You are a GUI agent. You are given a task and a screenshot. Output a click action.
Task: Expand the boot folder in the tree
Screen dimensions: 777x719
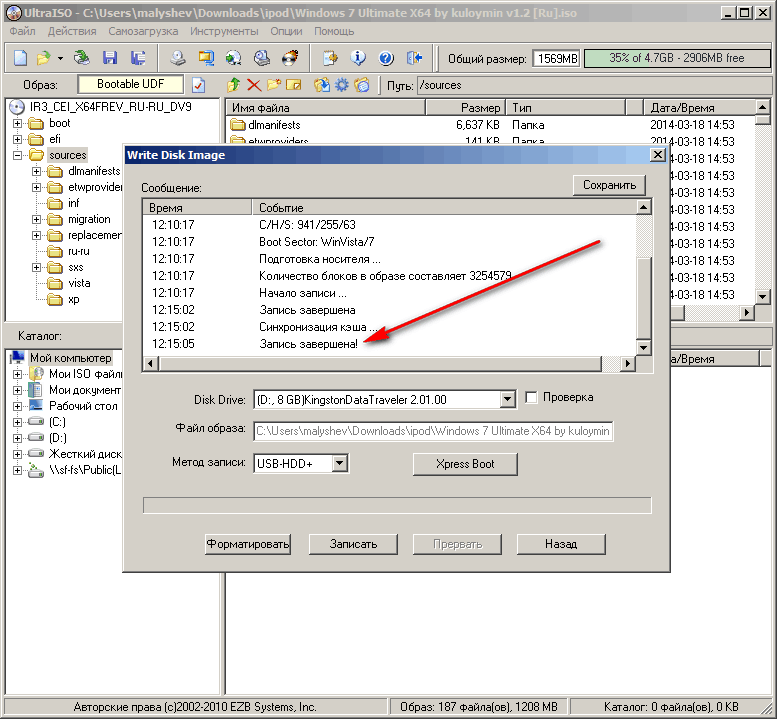17,123
